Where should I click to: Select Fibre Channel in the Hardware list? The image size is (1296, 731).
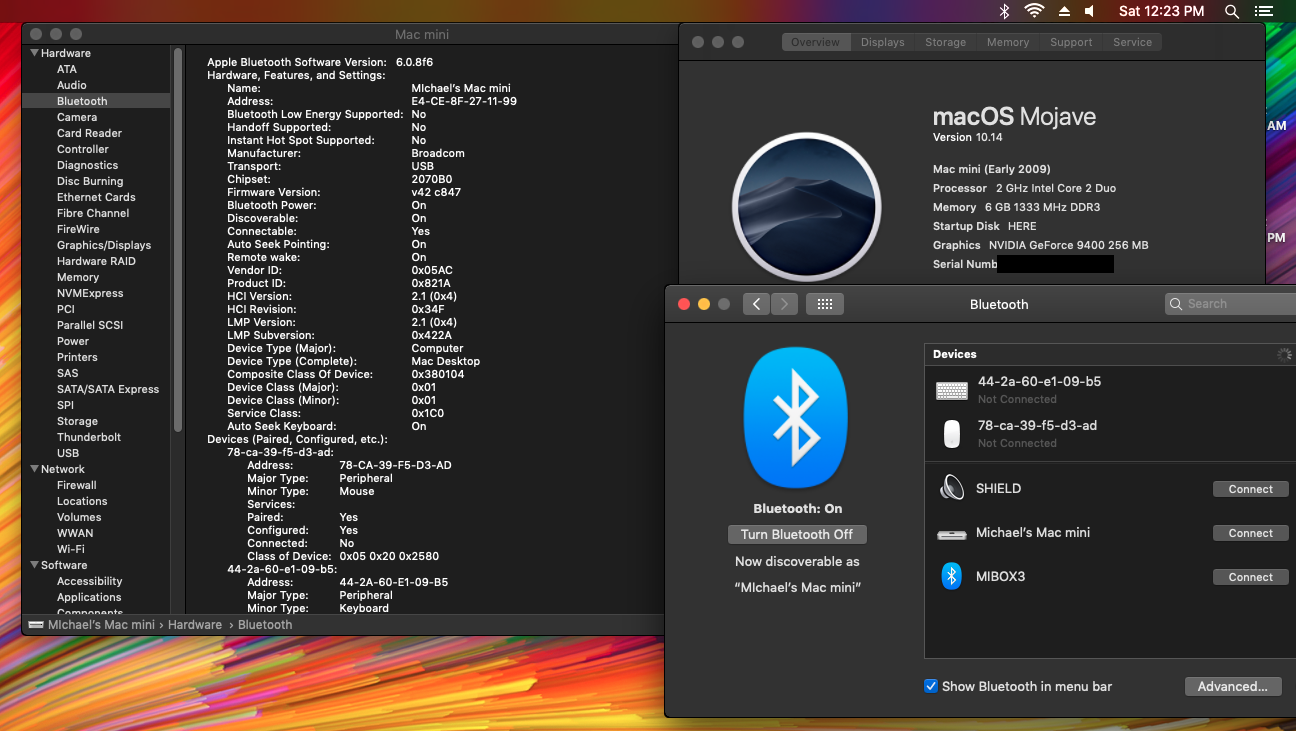93,213
